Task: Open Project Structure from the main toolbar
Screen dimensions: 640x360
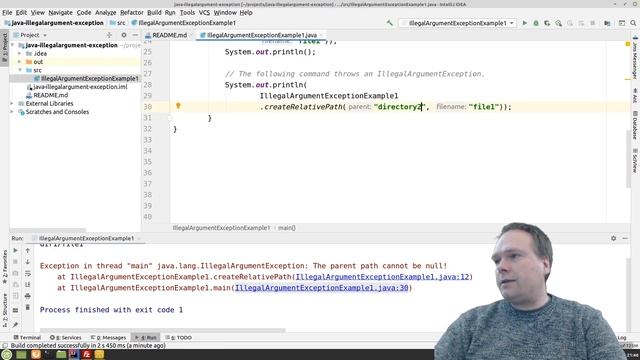Action: [x=607, y=23]
